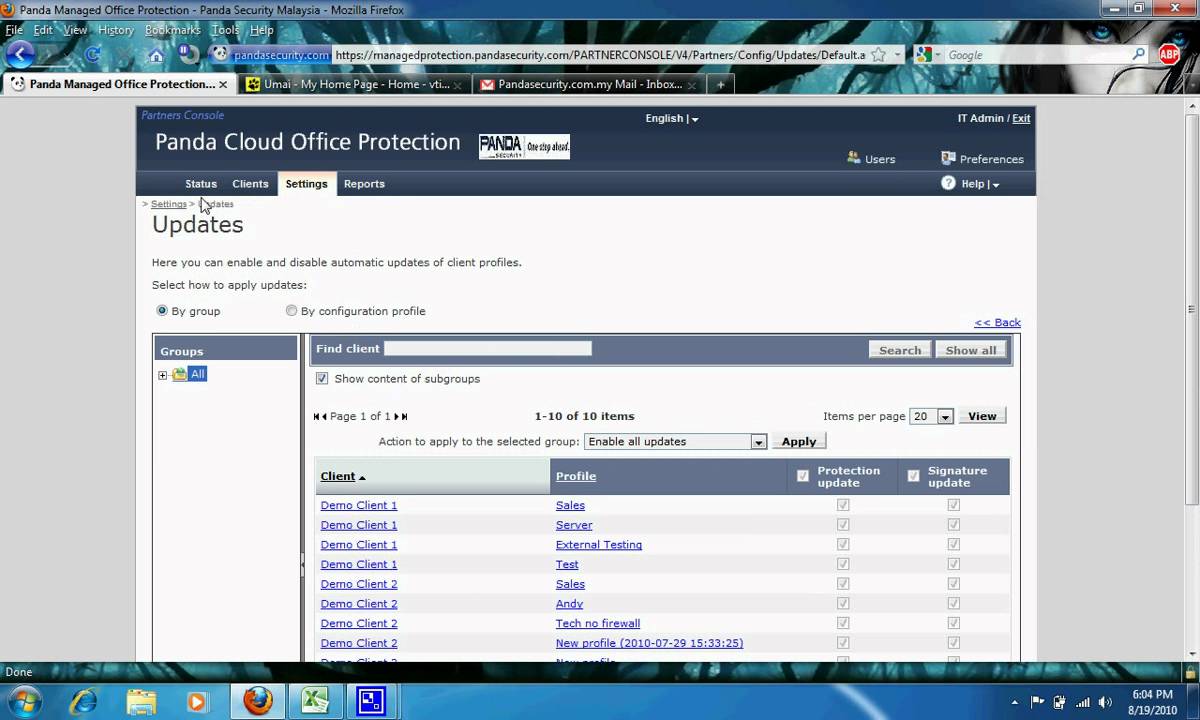Click the Apply button

tap(799, 441)
